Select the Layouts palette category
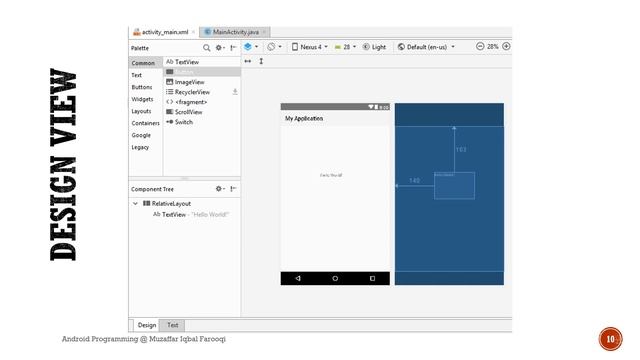 pyautogui.click(x=141, y=111)
